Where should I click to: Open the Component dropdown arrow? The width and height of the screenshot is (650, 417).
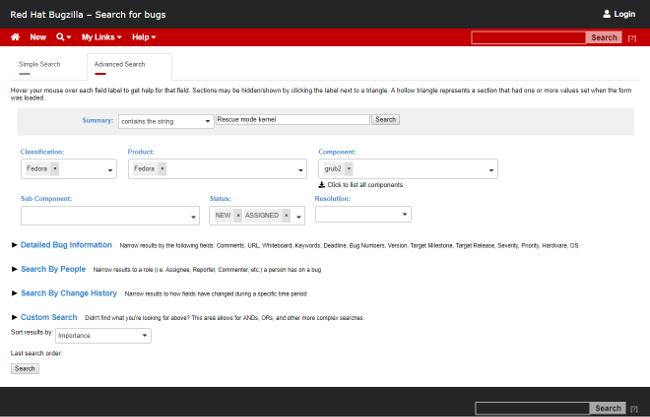[491, 170]
